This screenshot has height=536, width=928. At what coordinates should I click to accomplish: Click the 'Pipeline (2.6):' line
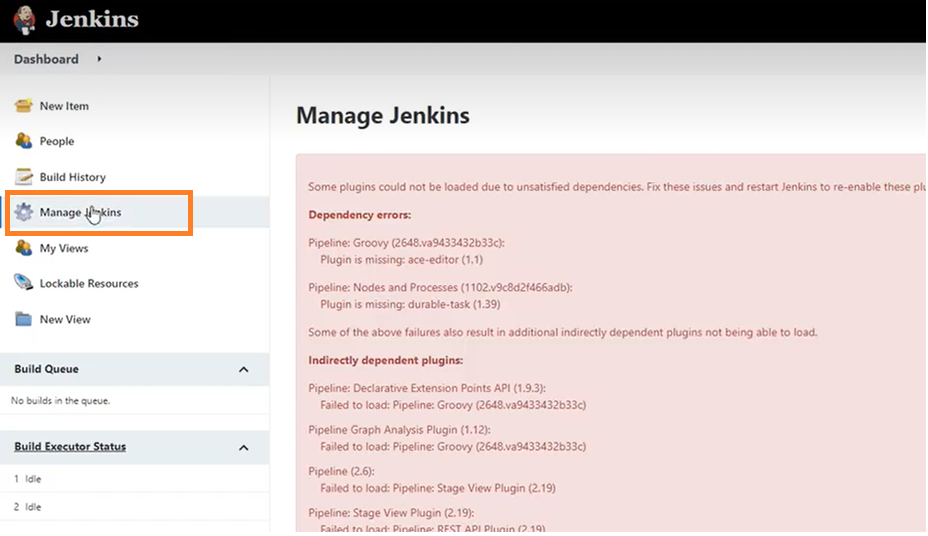tap(341, 472)
